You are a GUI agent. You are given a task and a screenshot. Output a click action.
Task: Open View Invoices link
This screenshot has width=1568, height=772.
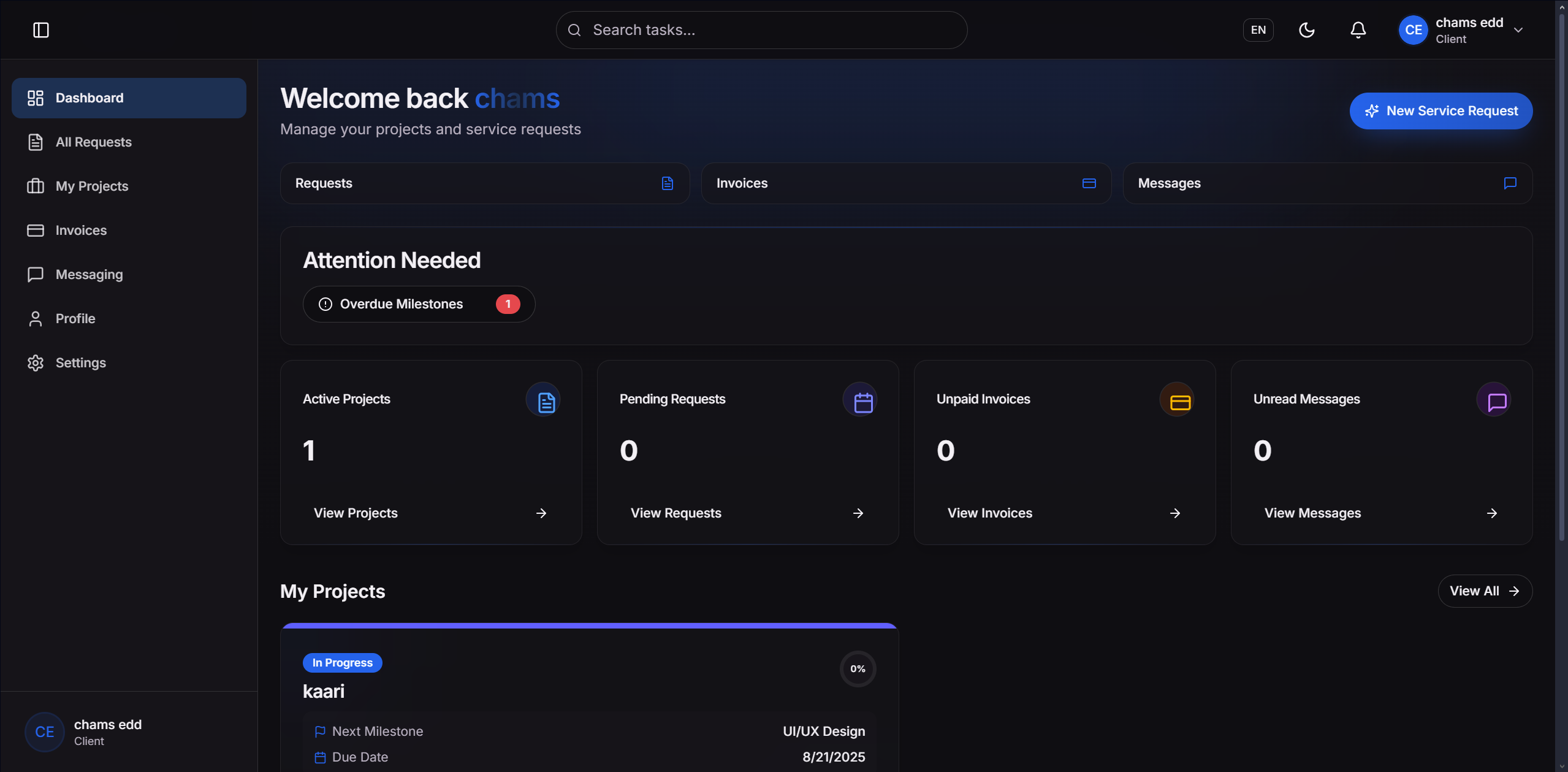[989, 513]
